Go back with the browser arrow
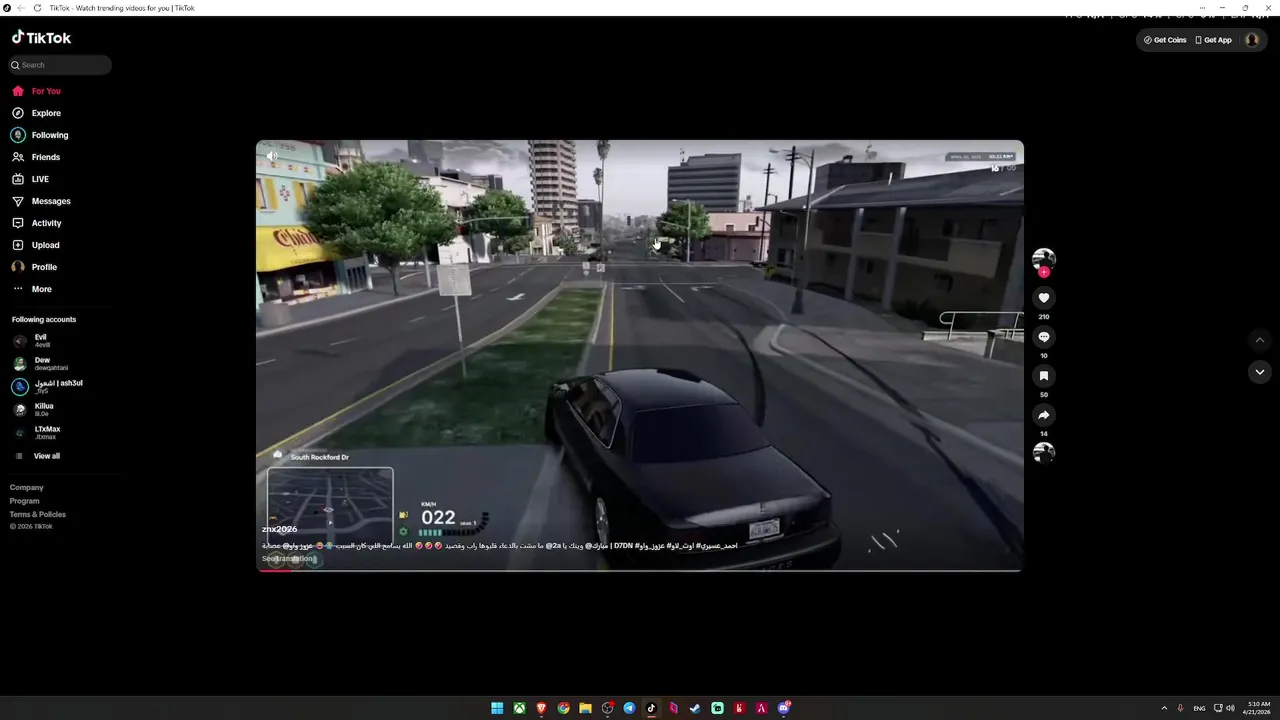 point(22,8)
